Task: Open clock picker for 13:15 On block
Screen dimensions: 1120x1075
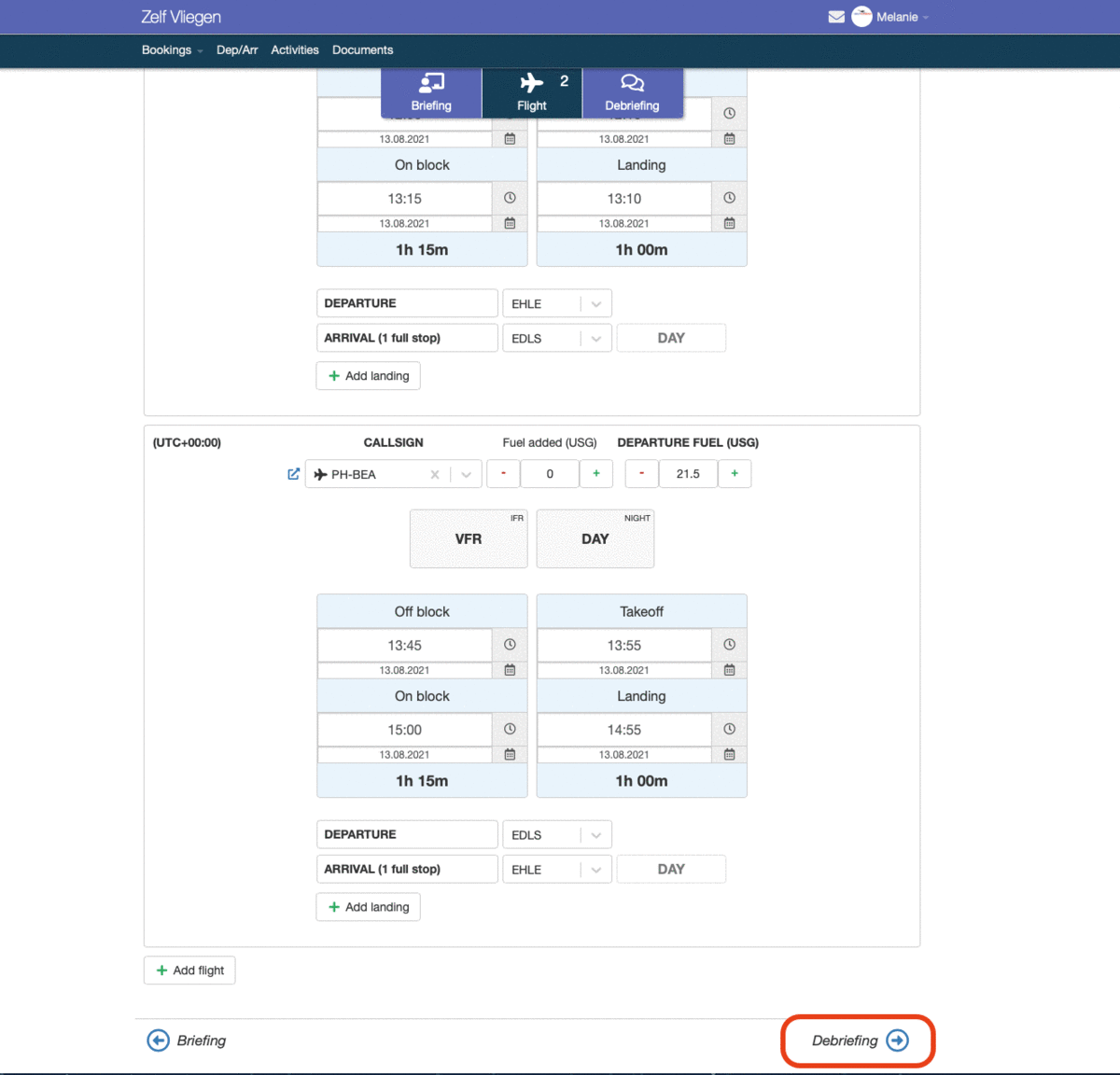Action: tap(510, 198)
